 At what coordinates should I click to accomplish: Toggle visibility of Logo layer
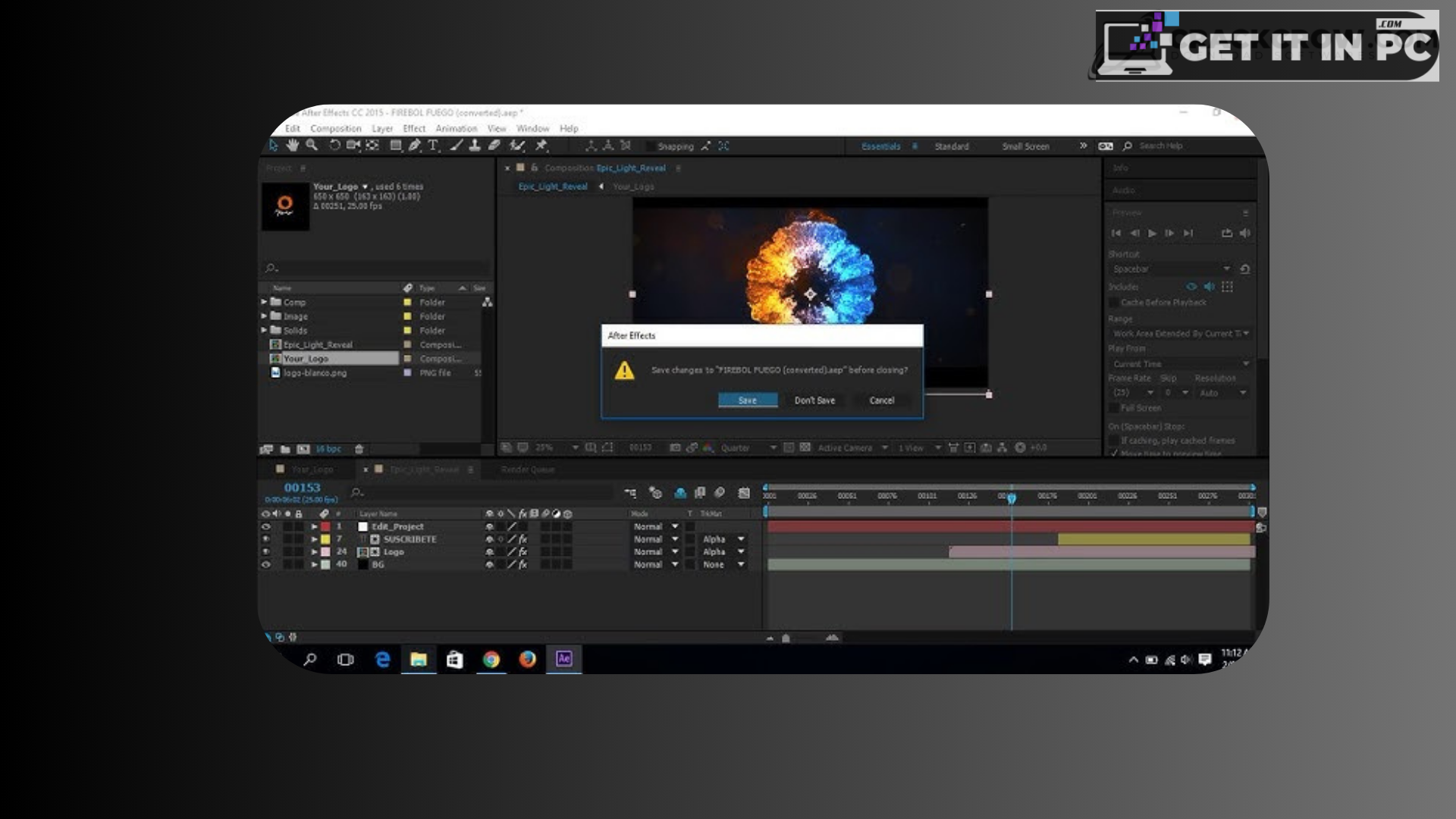266,552
